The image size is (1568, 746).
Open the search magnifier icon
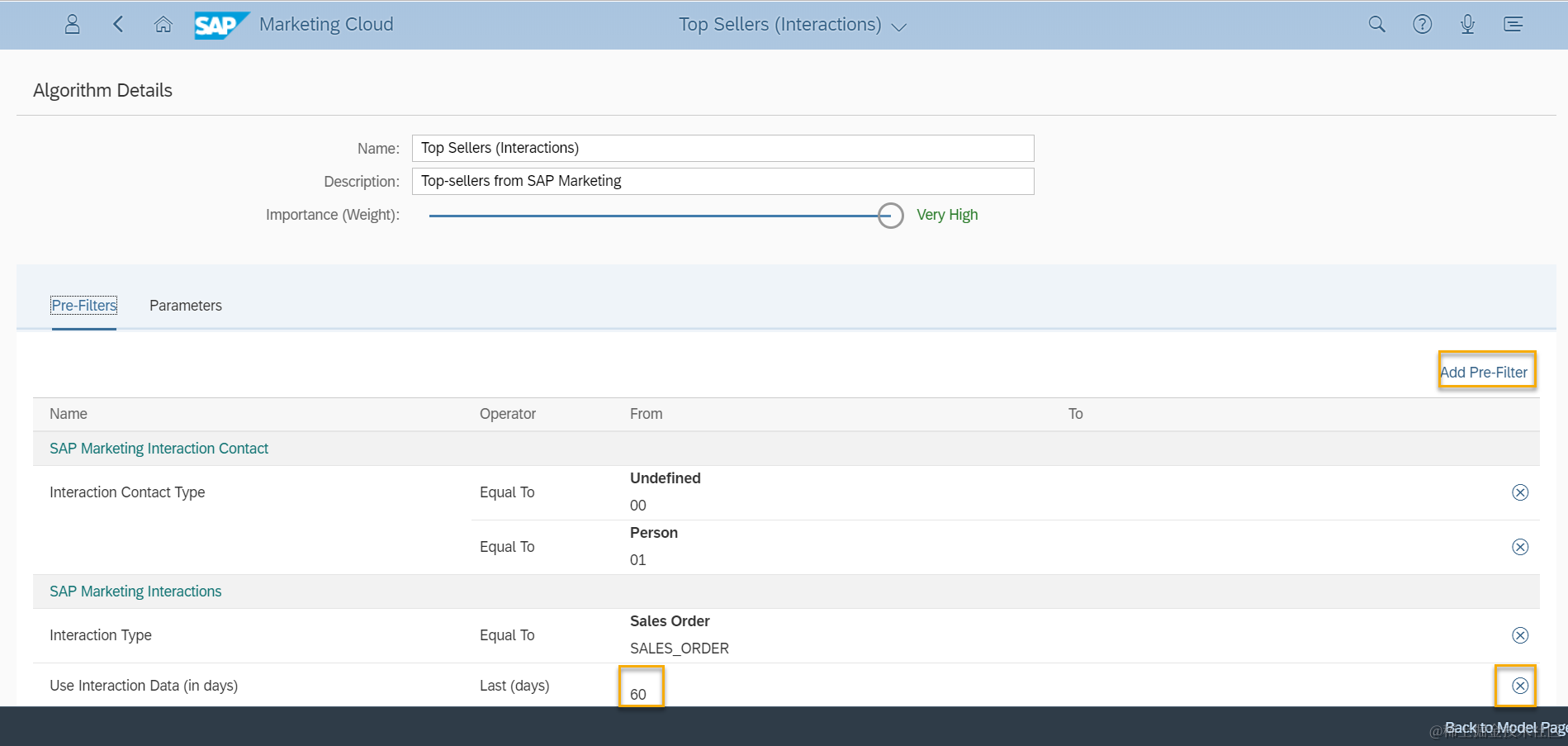pyautogui.click(x=1376, y=25)
